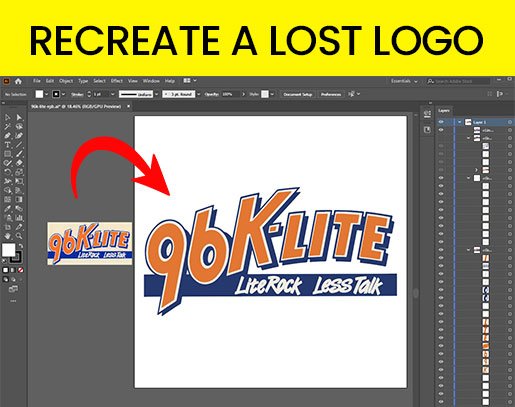The width and height of the screenshot is (515, 407).
Task: Activate the Artboard tool
Action: pos(8,227)
